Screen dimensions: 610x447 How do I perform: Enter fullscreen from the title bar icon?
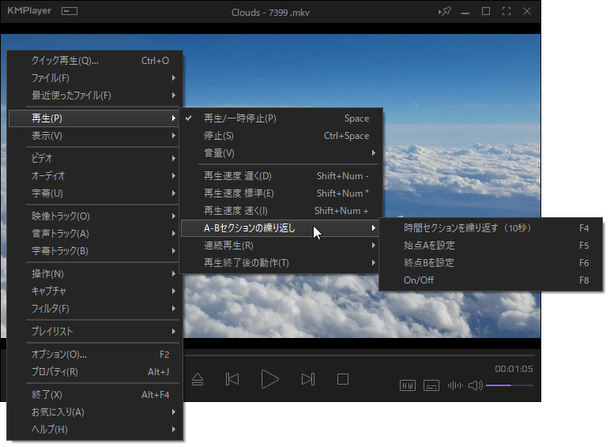tap(507, 12)
